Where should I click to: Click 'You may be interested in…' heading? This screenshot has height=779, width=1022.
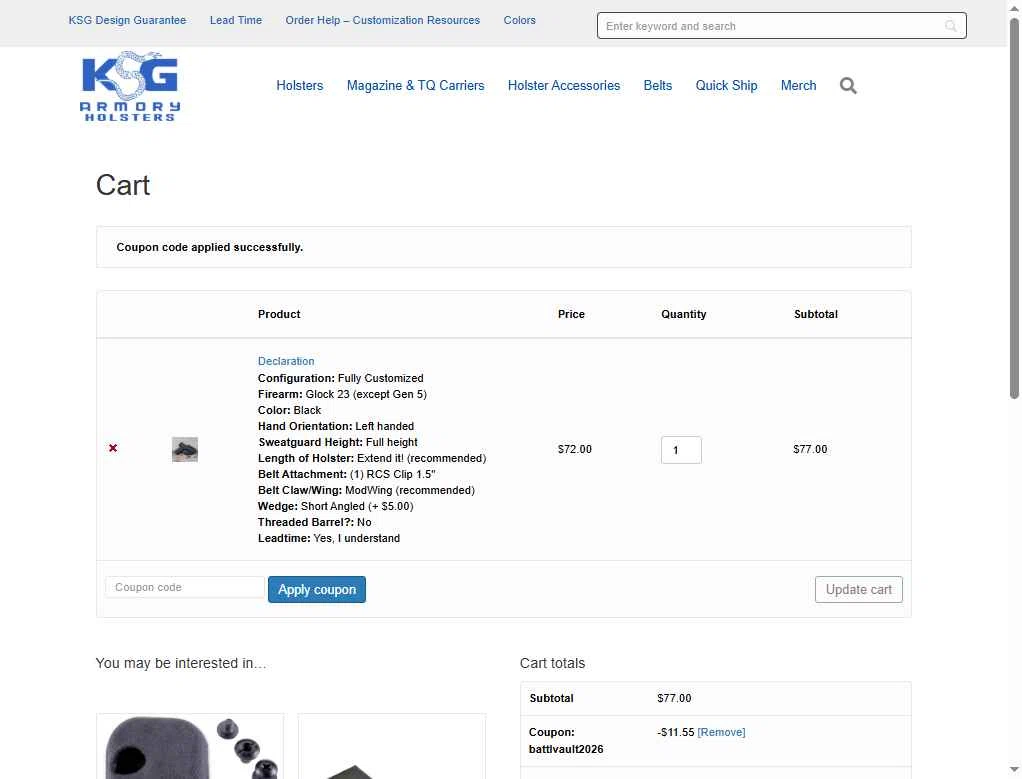point(181,663)
